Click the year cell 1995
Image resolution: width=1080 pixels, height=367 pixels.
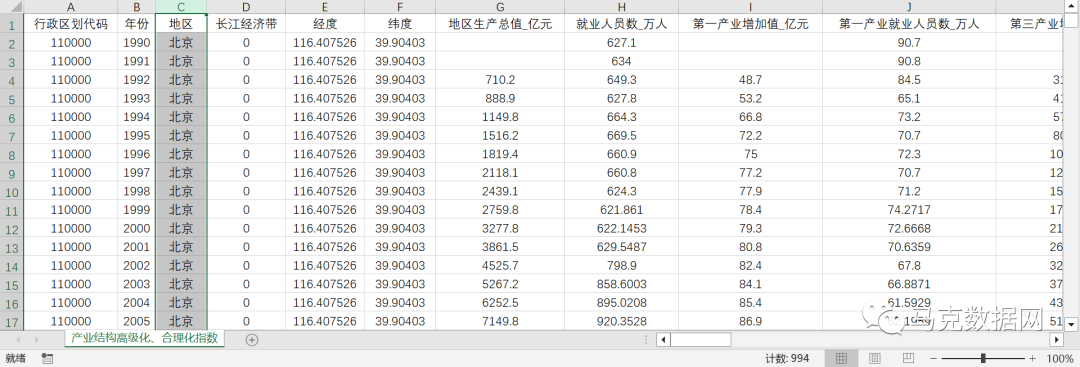click(x=136, y=136)
